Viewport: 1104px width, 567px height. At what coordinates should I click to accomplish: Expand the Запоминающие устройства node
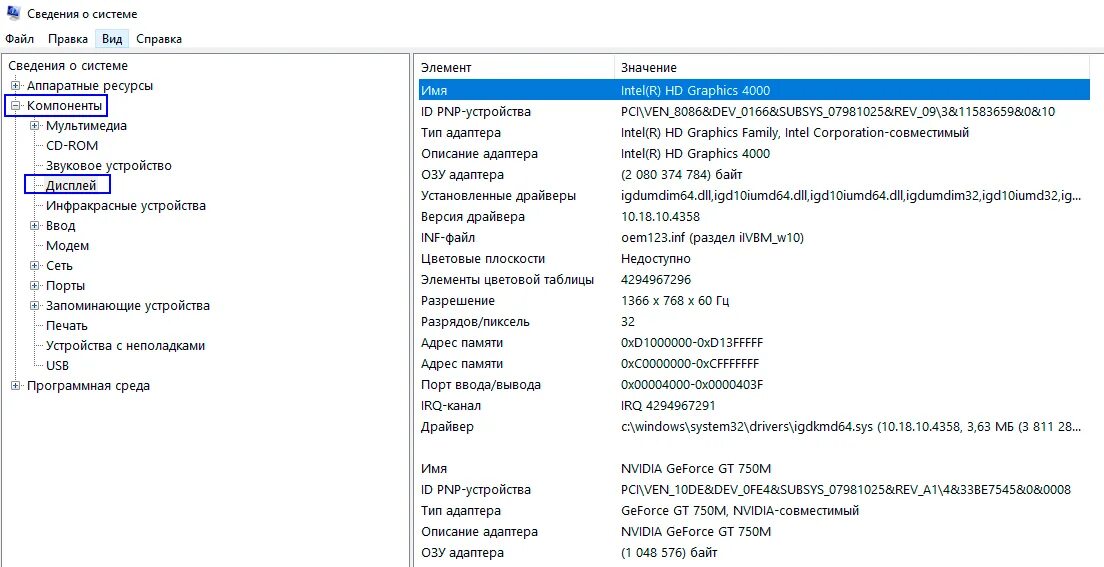coord(34,306)
